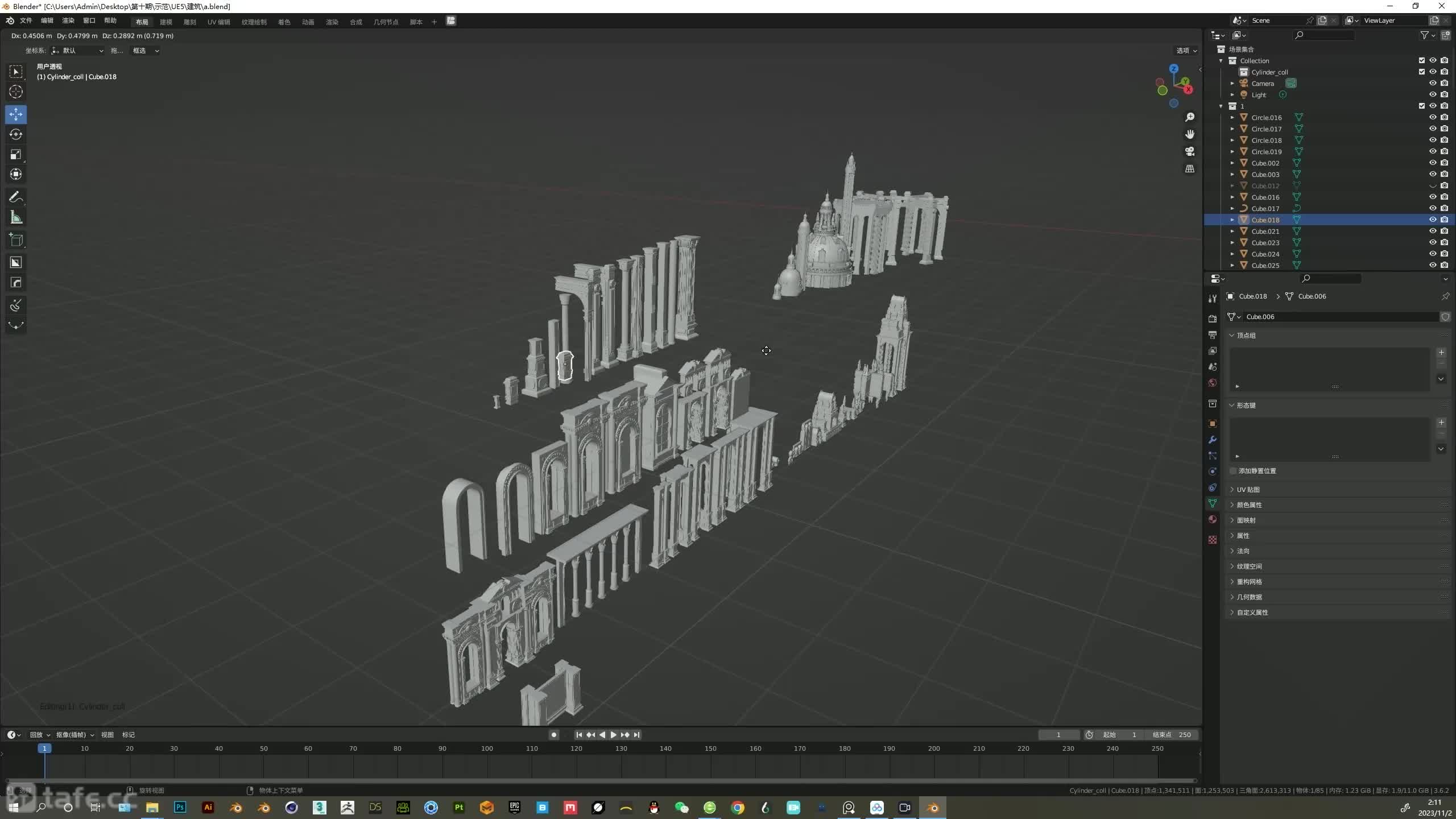Open the Texture properties tab

(1213, 539)
